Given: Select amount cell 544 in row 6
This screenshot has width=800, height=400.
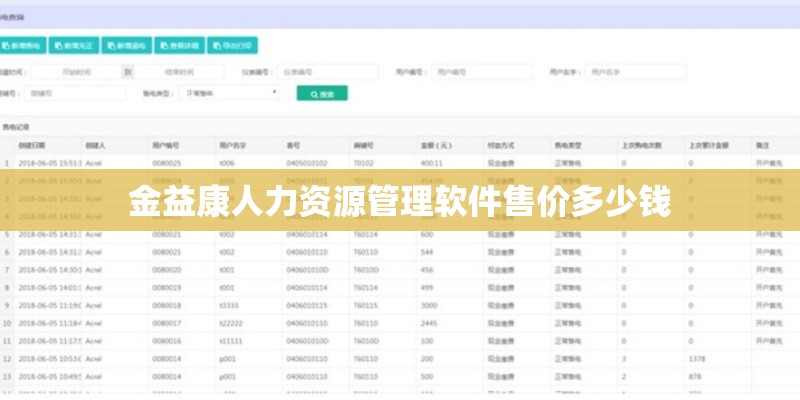Looking at the screenshot, I should coord(427,252).
